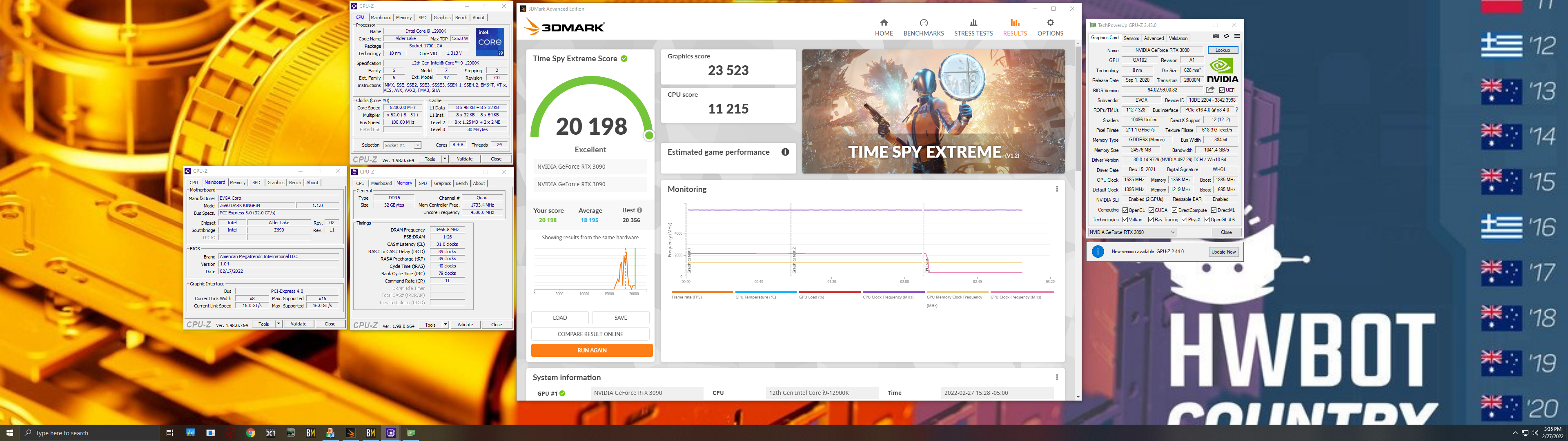Open GPU selection dropdown in GPU-Z
This screenshot has width=1568, height=441.
click(1131, 232)
